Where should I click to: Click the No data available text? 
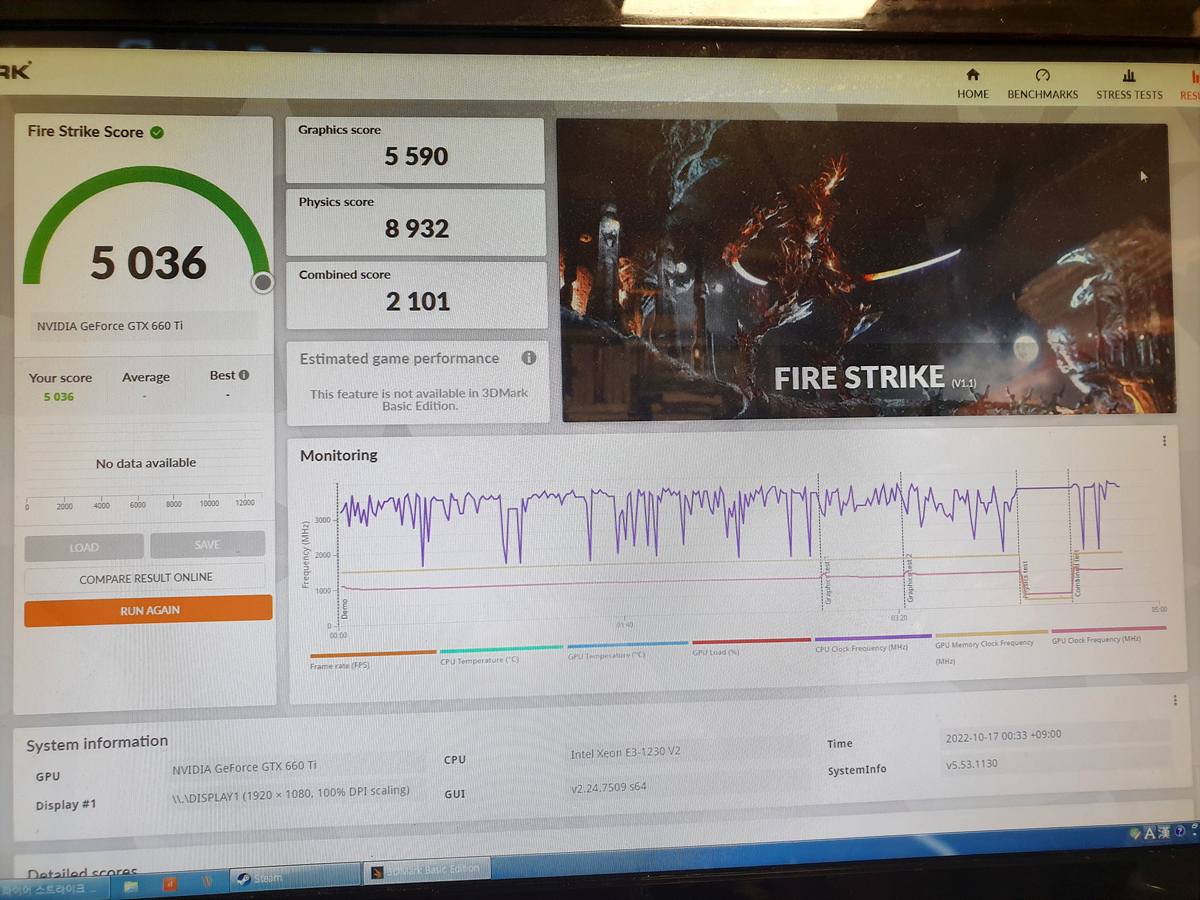click(x=146, y=463)
